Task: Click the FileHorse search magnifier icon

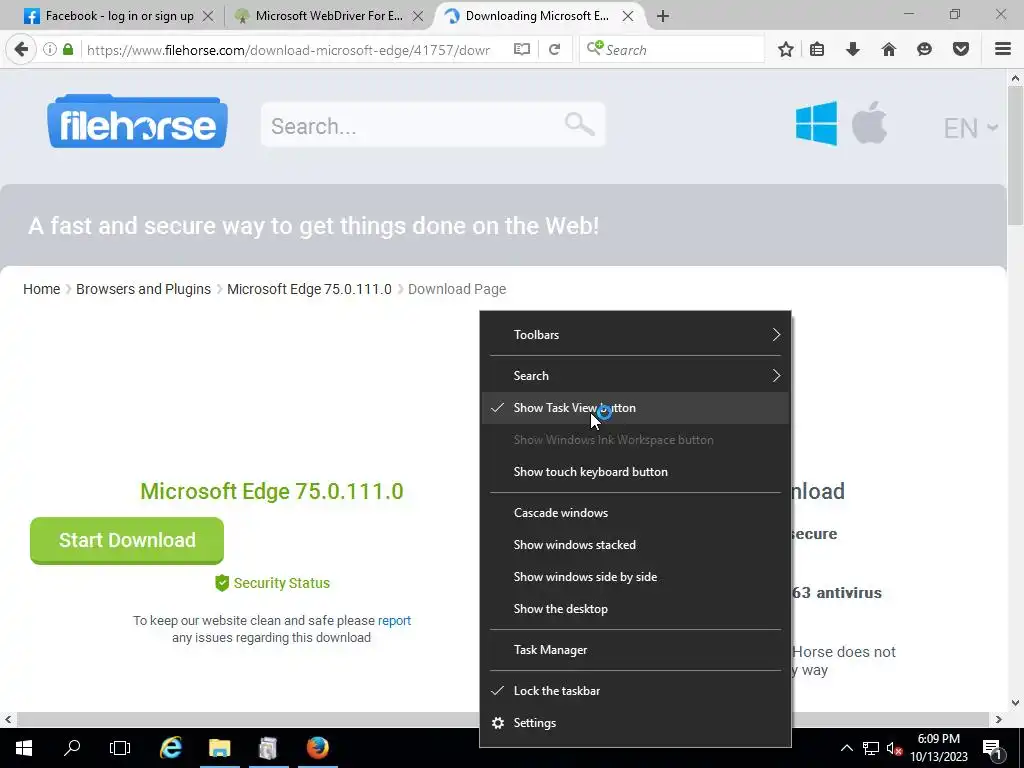Action: pos(579,124)
